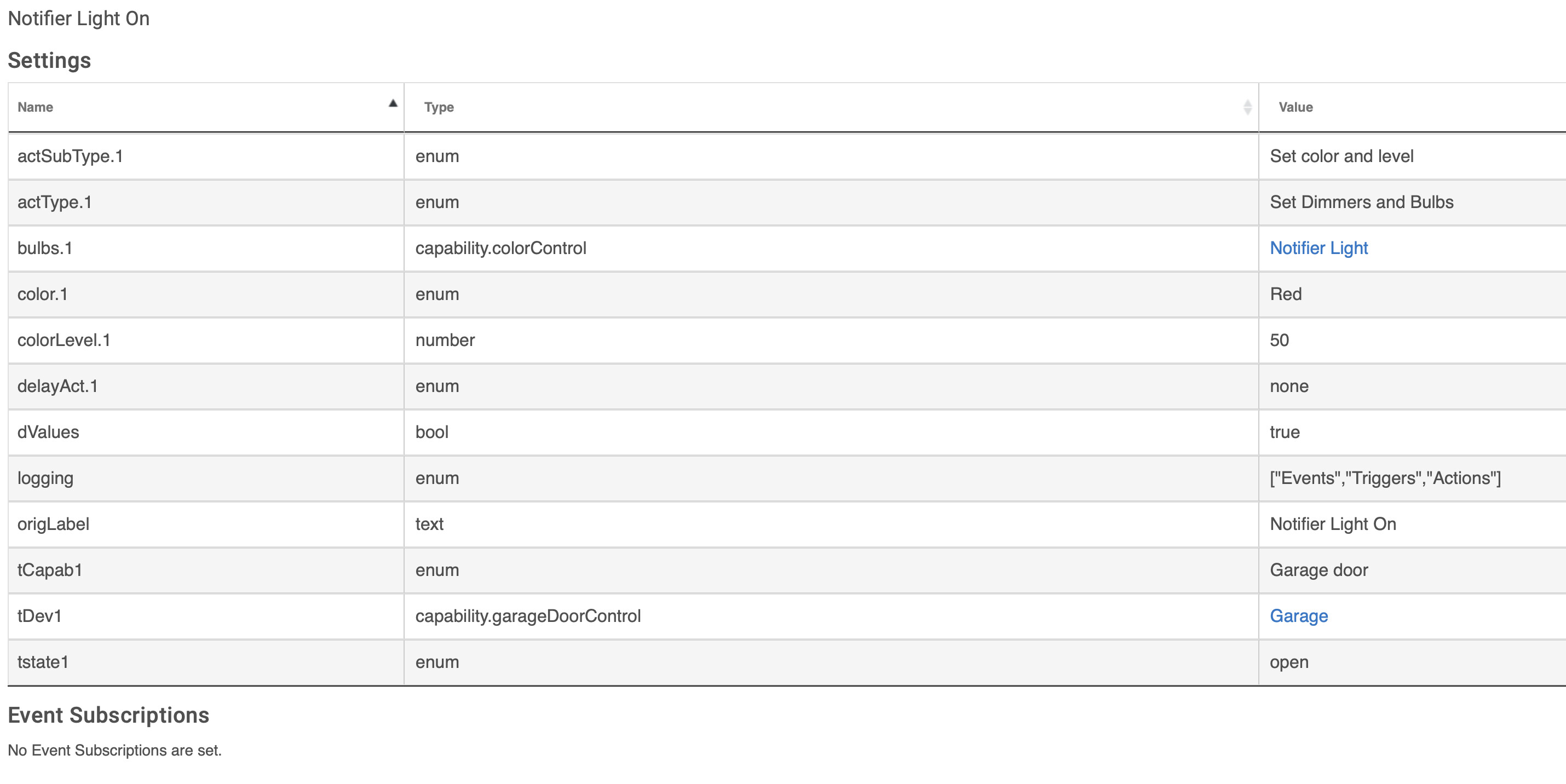Image resolution: width=1566 pixels, height=784 pixels.
Task: Click the Settings section heading
Action: click(49, 61)
